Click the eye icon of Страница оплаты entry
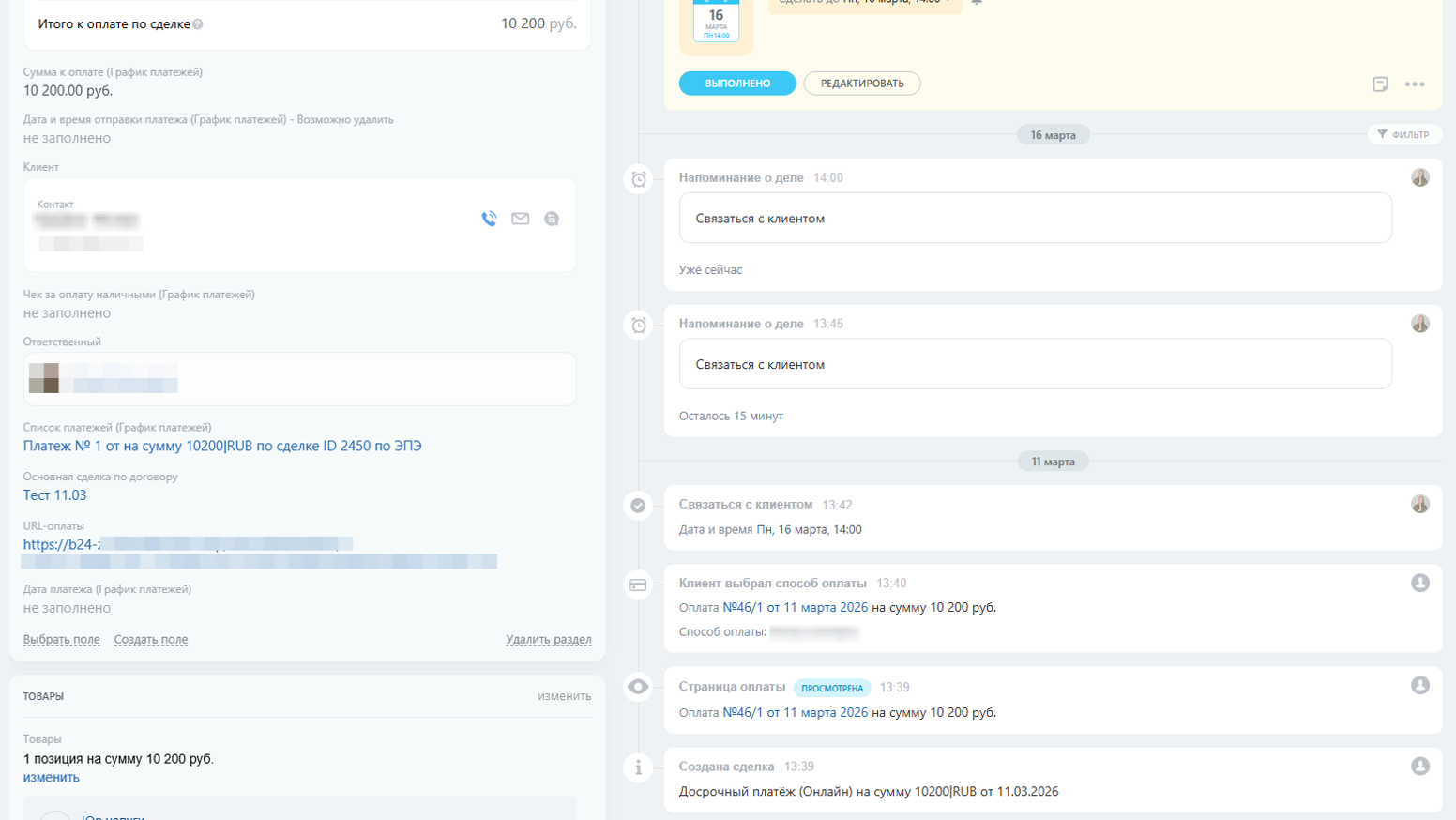This screenshot has height=820, width=1456. coord(639,687)
